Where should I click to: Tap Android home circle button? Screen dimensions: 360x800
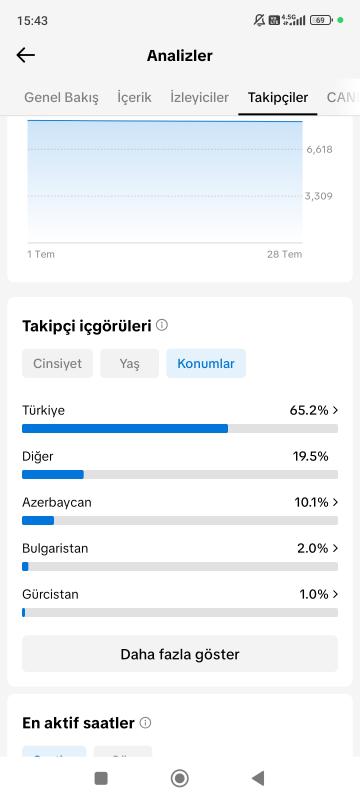tap(179, 778)
